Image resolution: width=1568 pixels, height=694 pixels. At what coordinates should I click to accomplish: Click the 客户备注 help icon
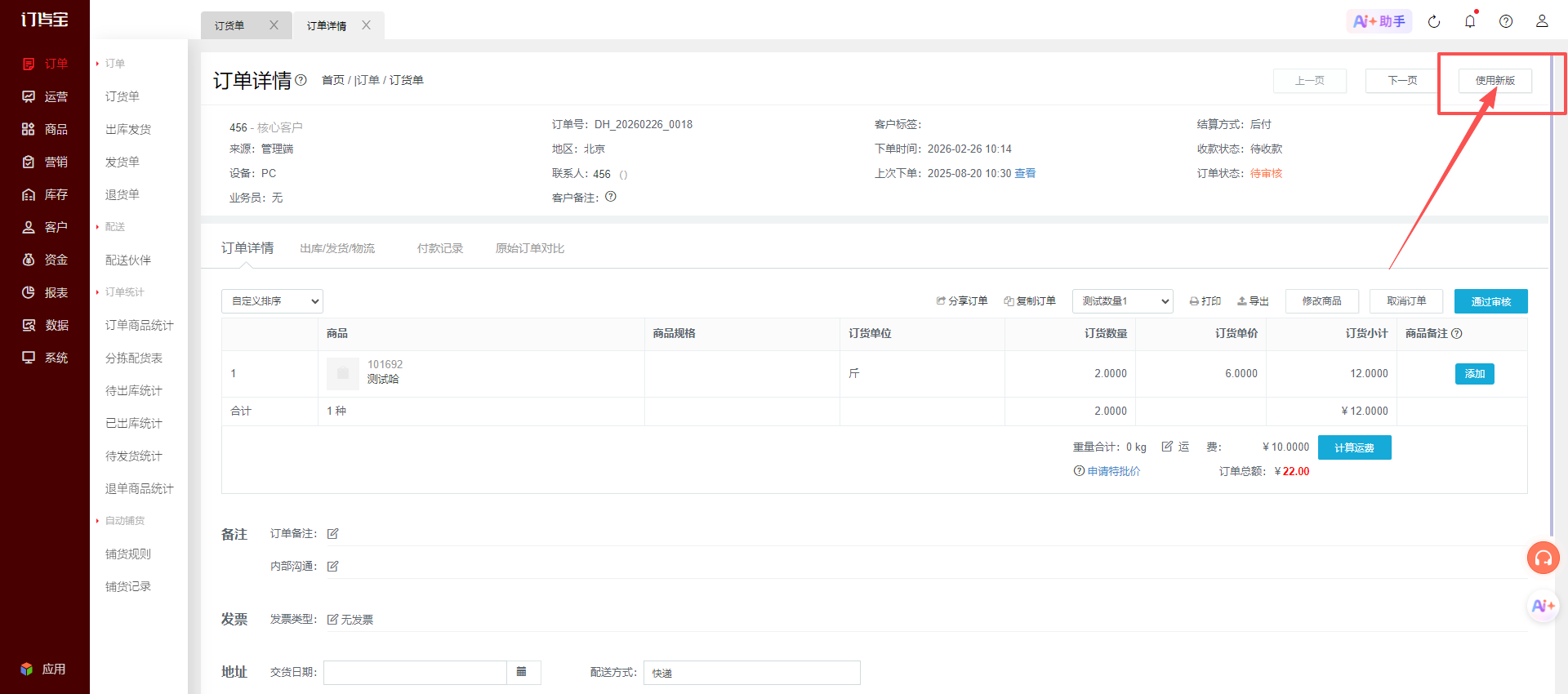(x=611, y=197)
